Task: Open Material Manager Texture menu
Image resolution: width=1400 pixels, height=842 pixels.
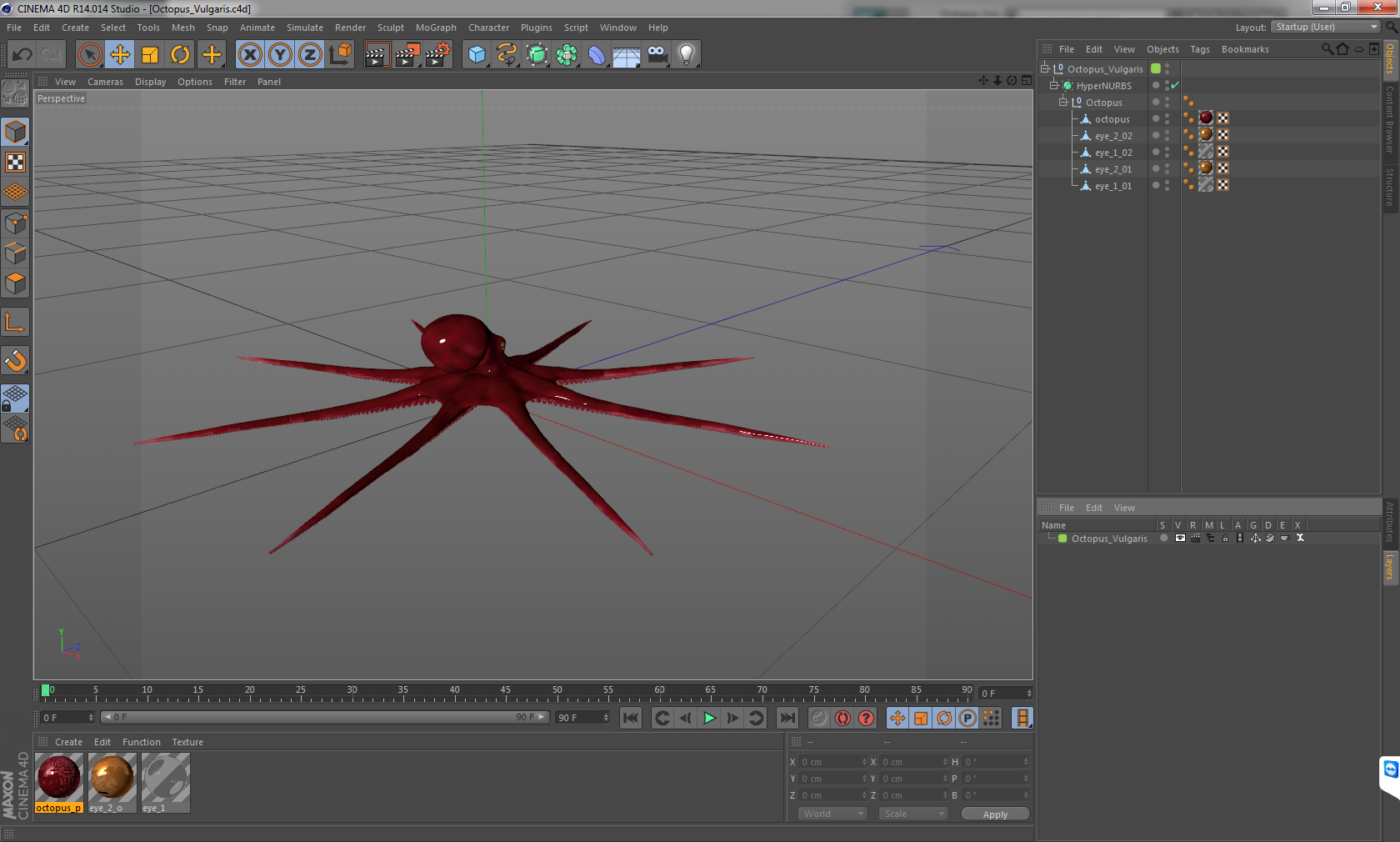Action: [x=187, y=742]
